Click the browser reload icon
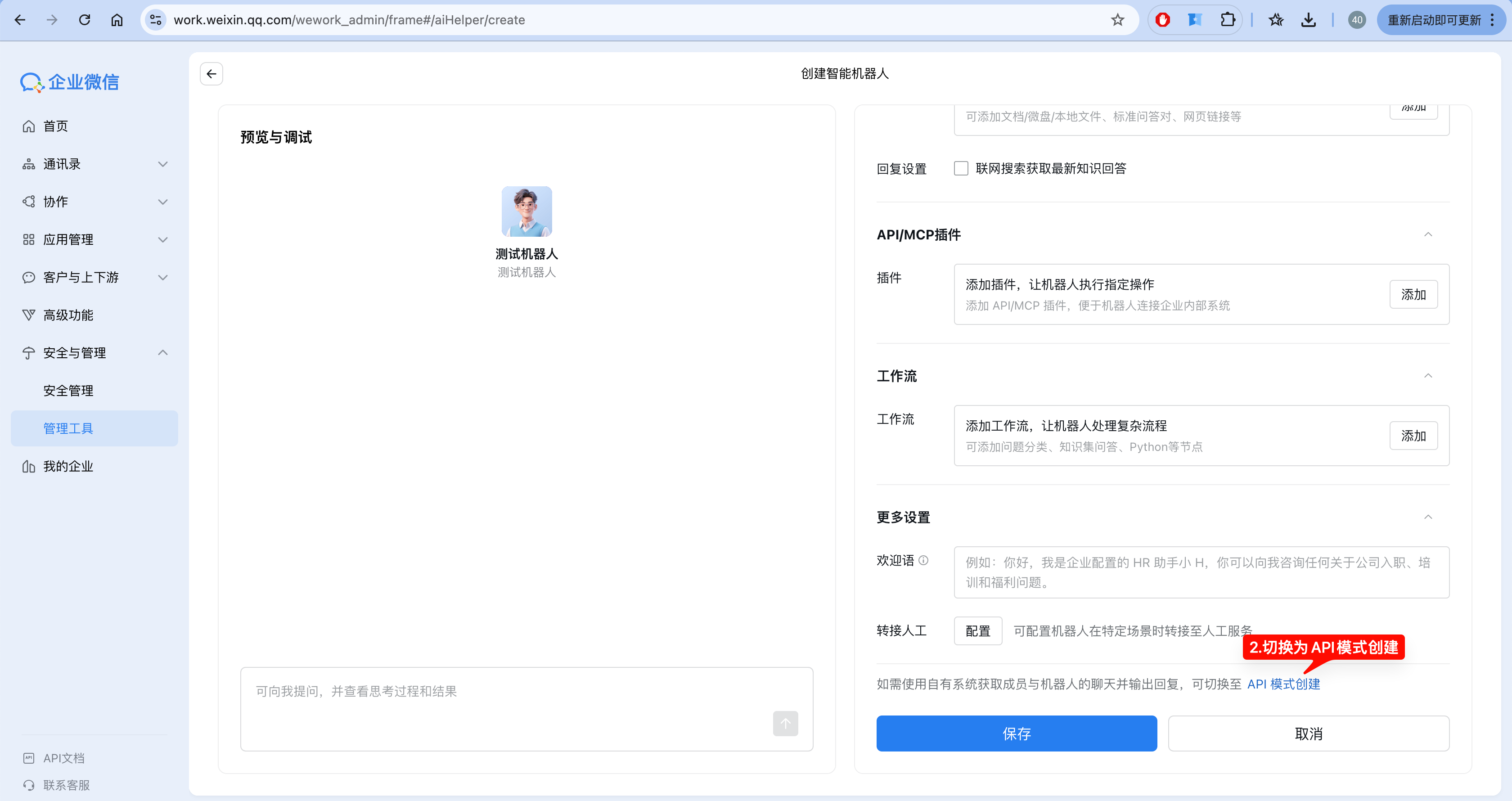1512x801 pixels. [x=85, y=20]
